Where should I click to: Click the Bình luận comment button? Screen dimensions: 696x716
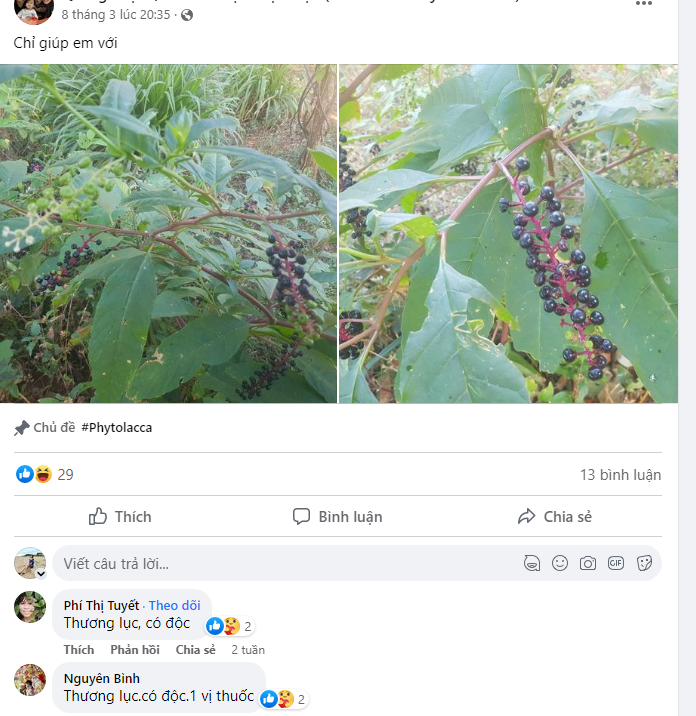[338, 516]
